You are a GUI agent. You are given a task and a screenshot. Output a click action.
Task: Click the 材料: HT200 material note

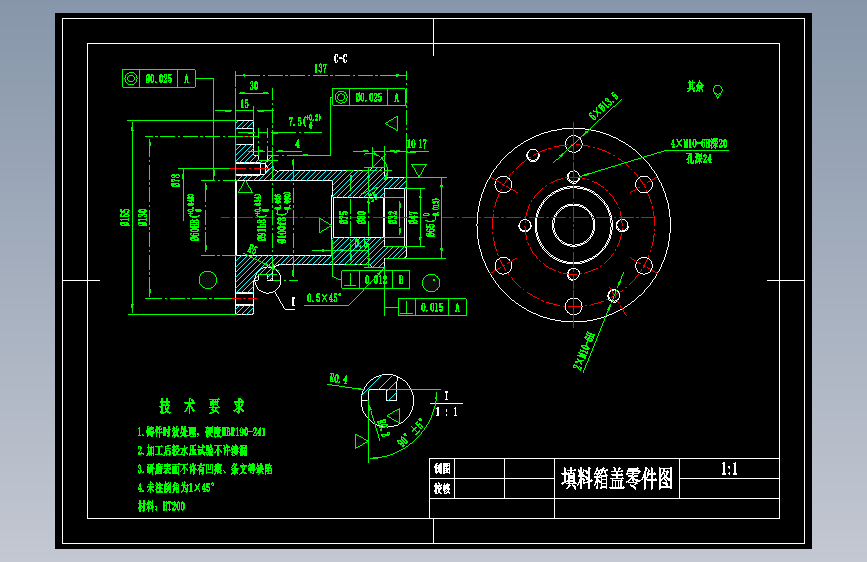(x=161, y=506)
